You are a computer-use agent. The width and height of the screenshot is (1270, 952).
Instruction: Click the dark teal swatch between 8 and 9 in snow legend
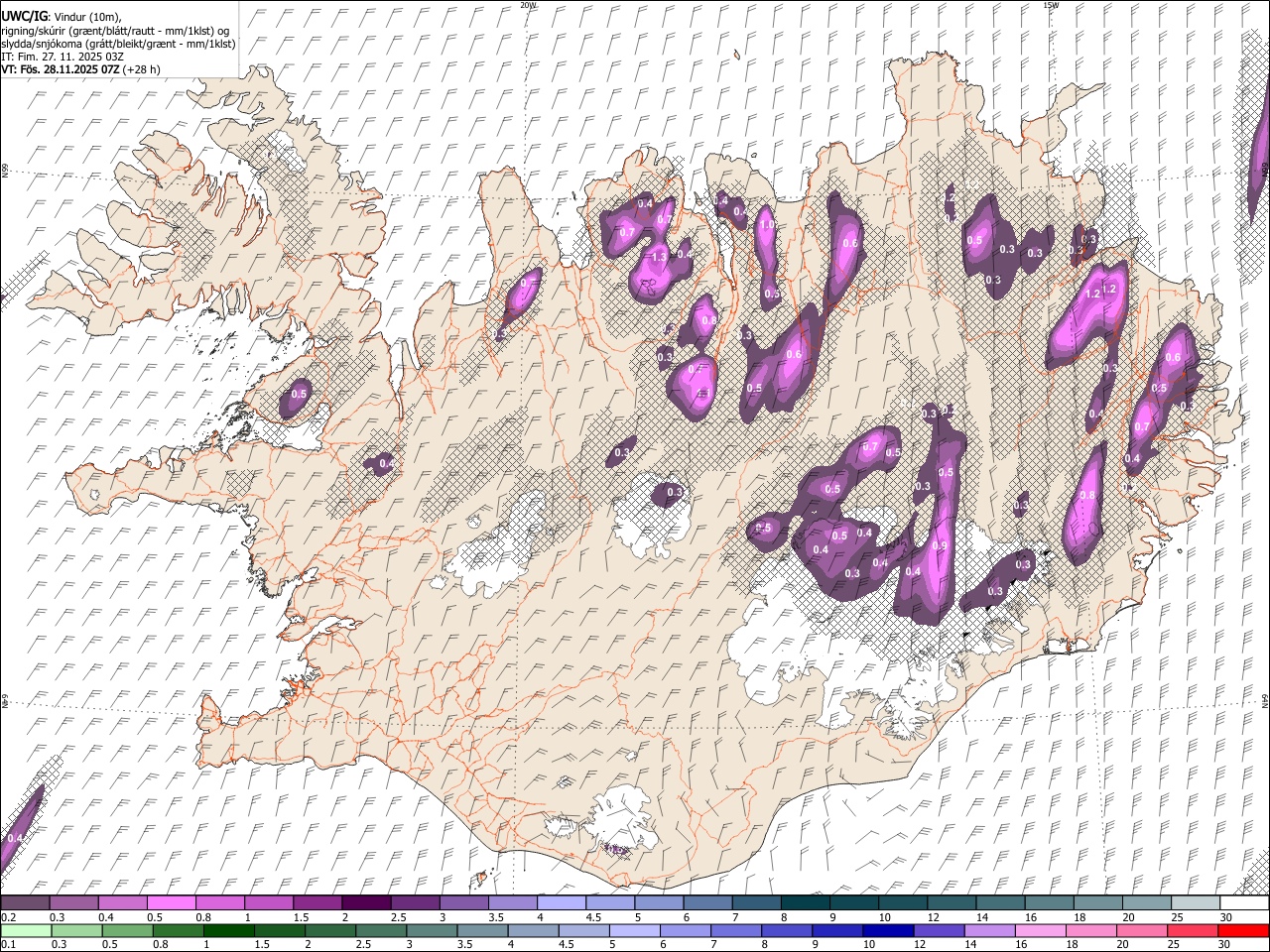(x=805, y=902)
